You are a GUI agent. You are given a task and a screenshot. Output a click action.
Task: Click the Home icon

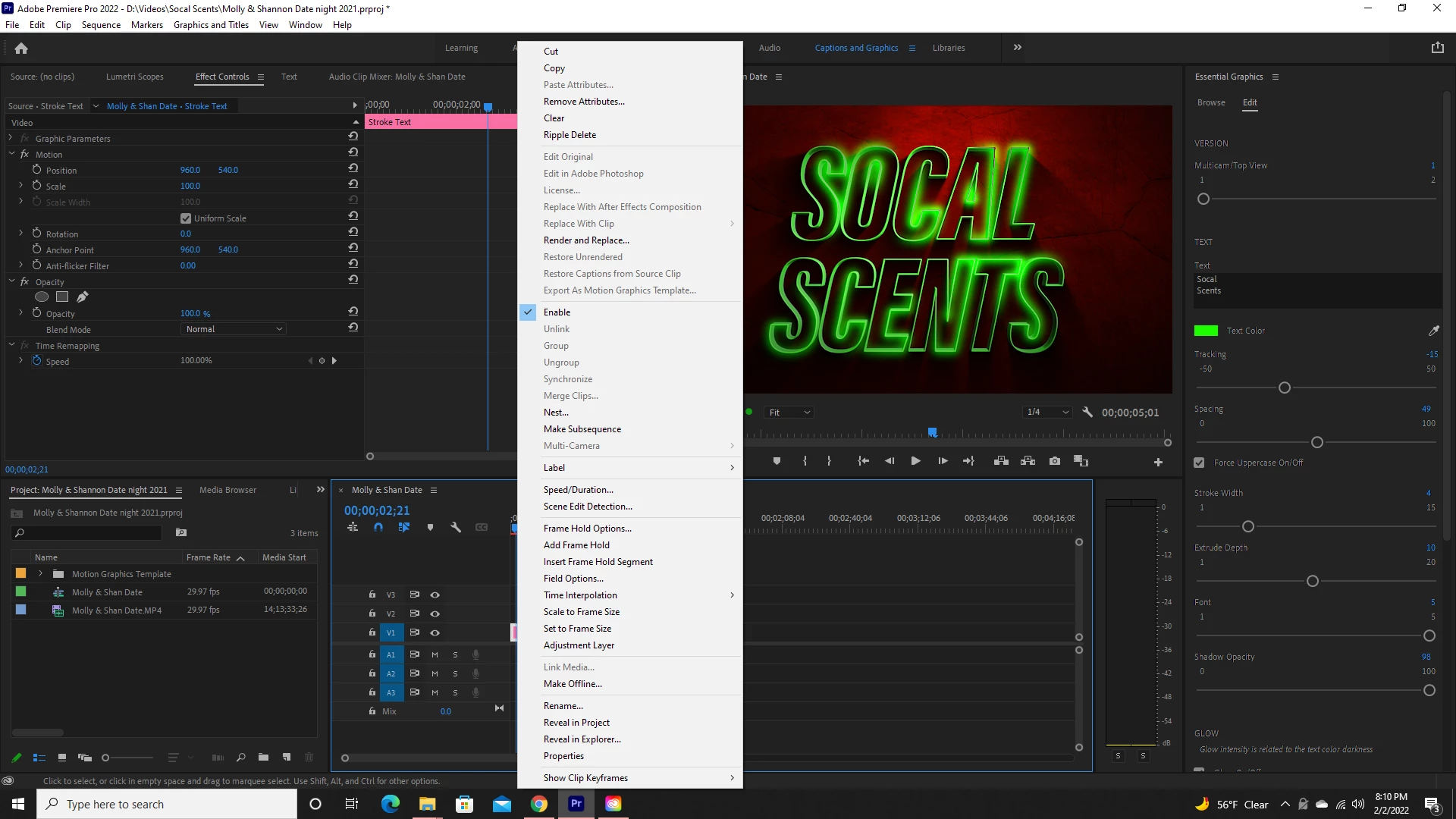click(21, 49)
